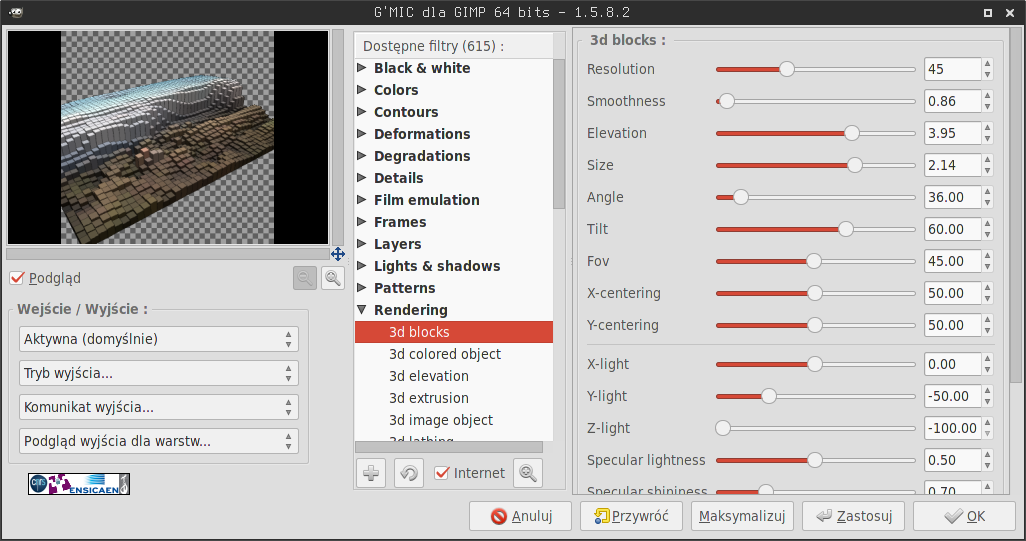This screenshot has width=1026, height=541.
Task: Expand the Lights & shadows category
Action: 361,266
